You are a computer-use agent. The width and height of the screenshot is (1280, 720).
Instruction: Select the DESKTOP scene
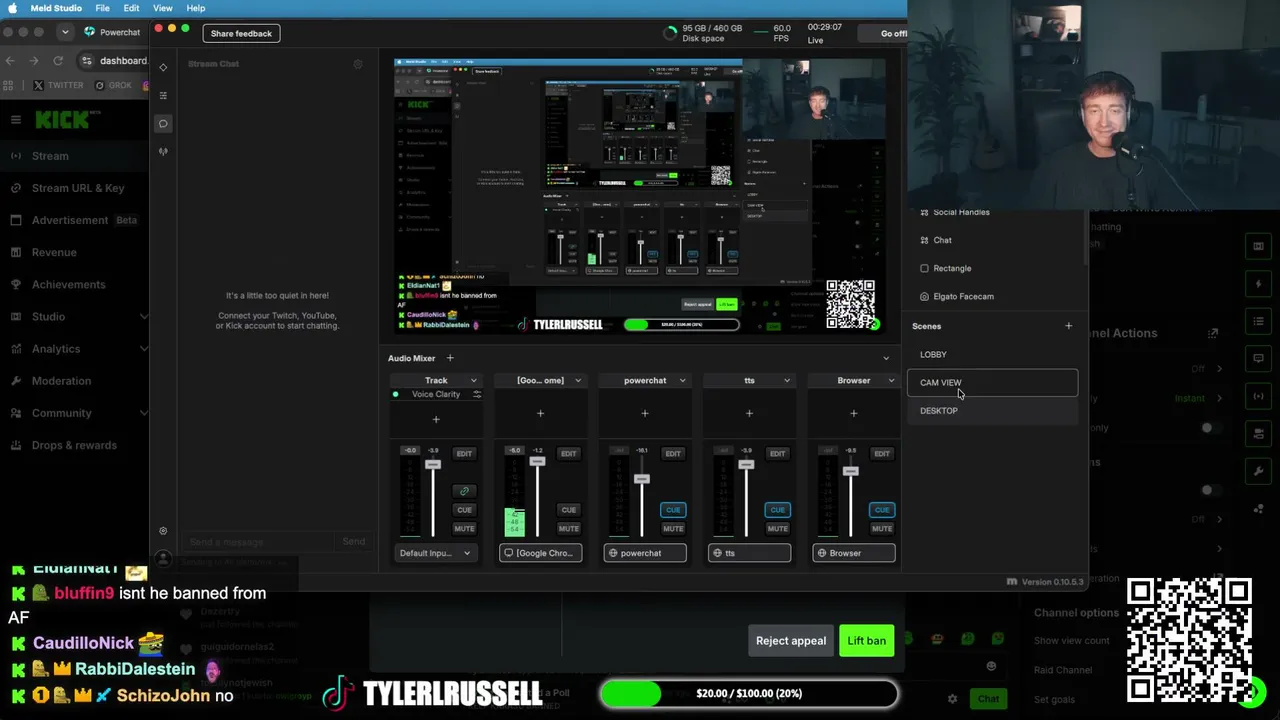tap(992, 411)
